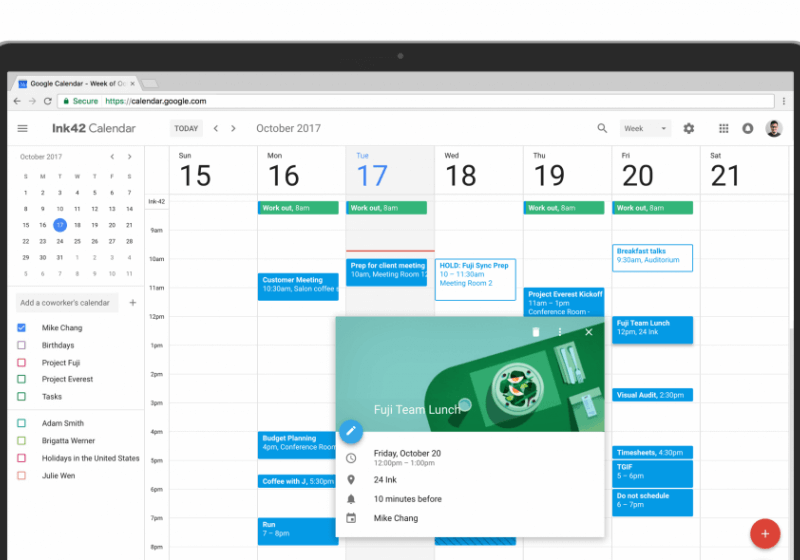
Task: Click the browser forward arrow
Action: tap(32, 101)
